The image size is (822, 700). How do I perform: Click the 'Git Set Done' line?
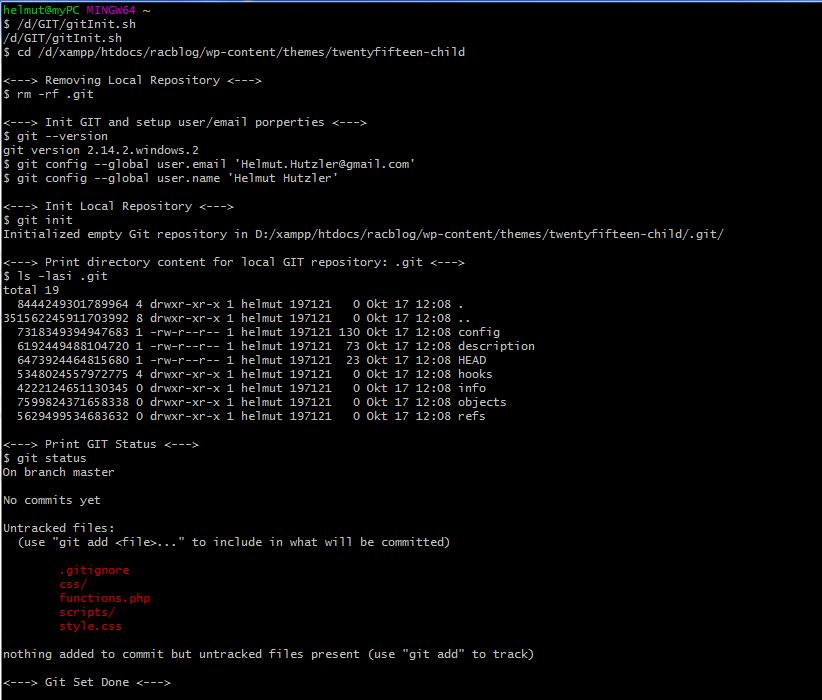pos(86,682)
